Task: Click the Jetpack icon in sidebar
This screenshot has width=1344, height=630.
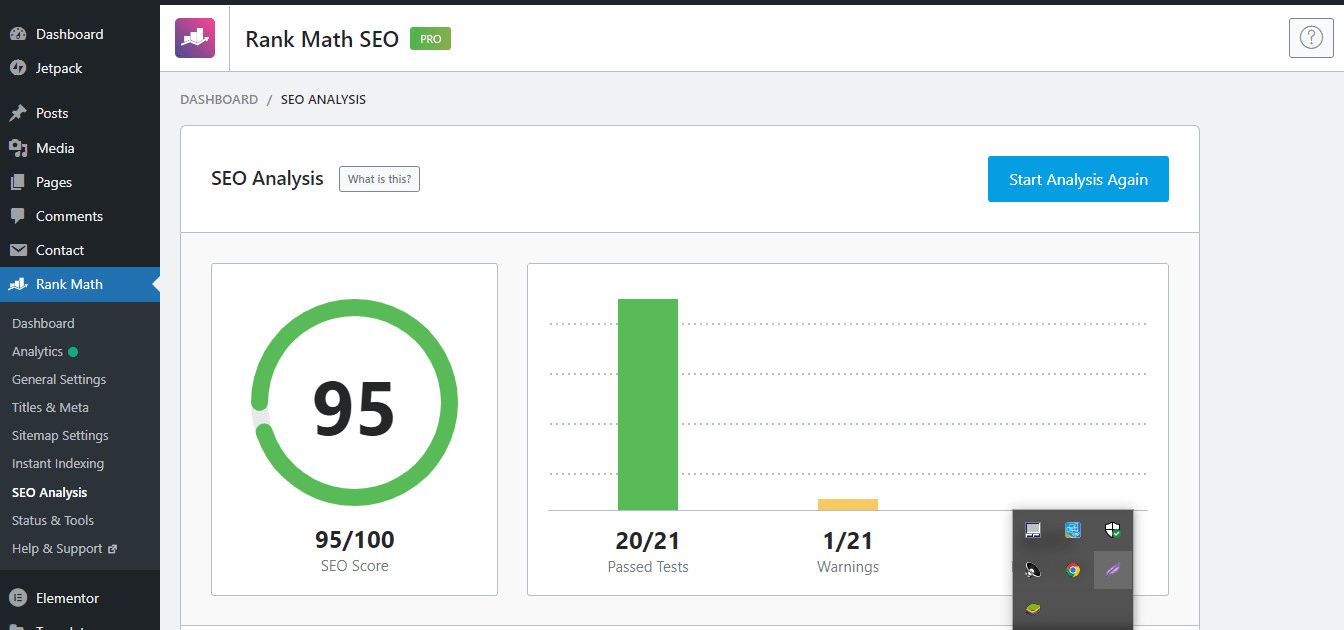Action: 18,68
